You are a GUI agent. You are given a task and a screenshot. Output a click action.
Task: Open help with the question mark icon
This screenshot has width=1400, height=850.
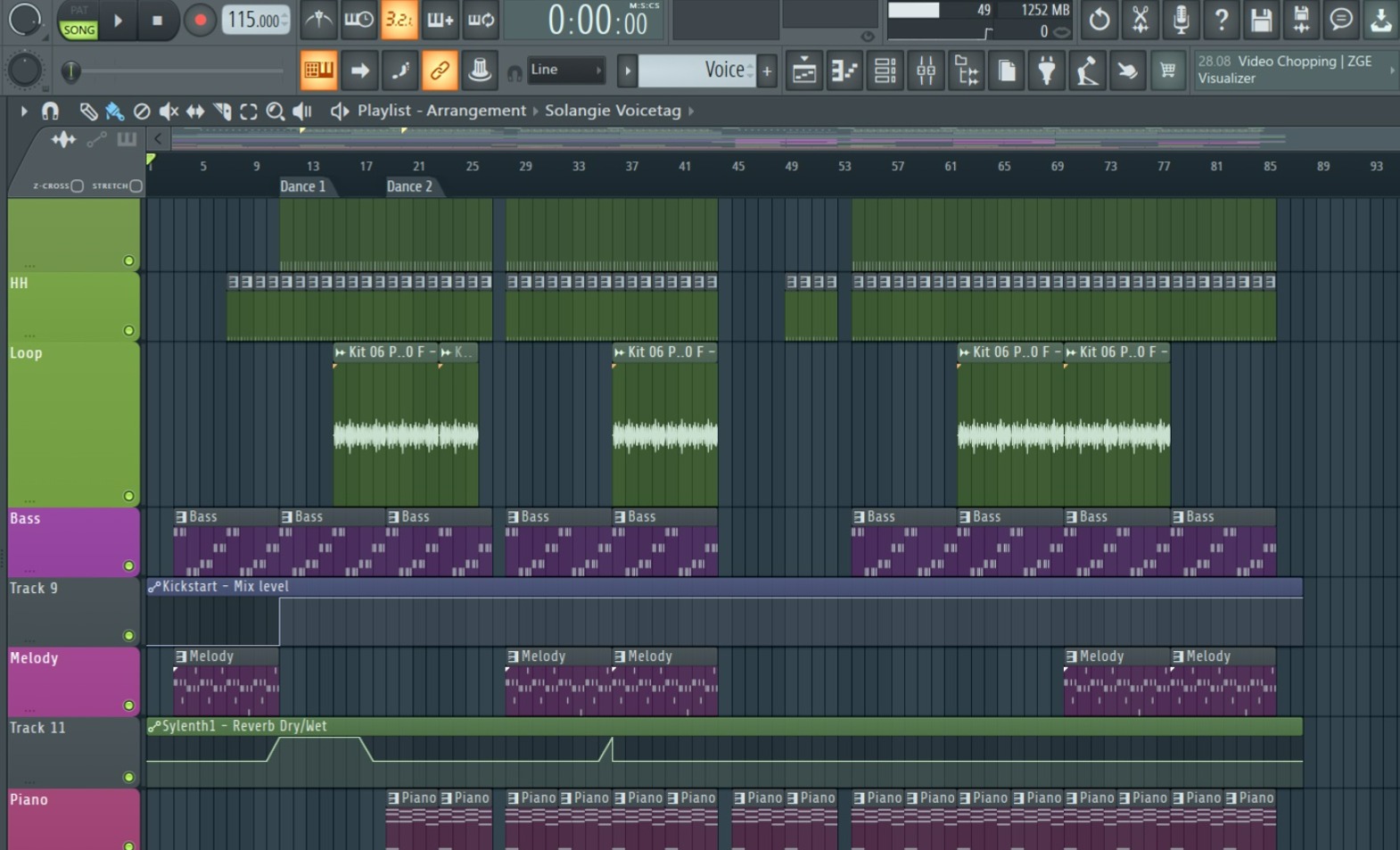click(1221, 20)
